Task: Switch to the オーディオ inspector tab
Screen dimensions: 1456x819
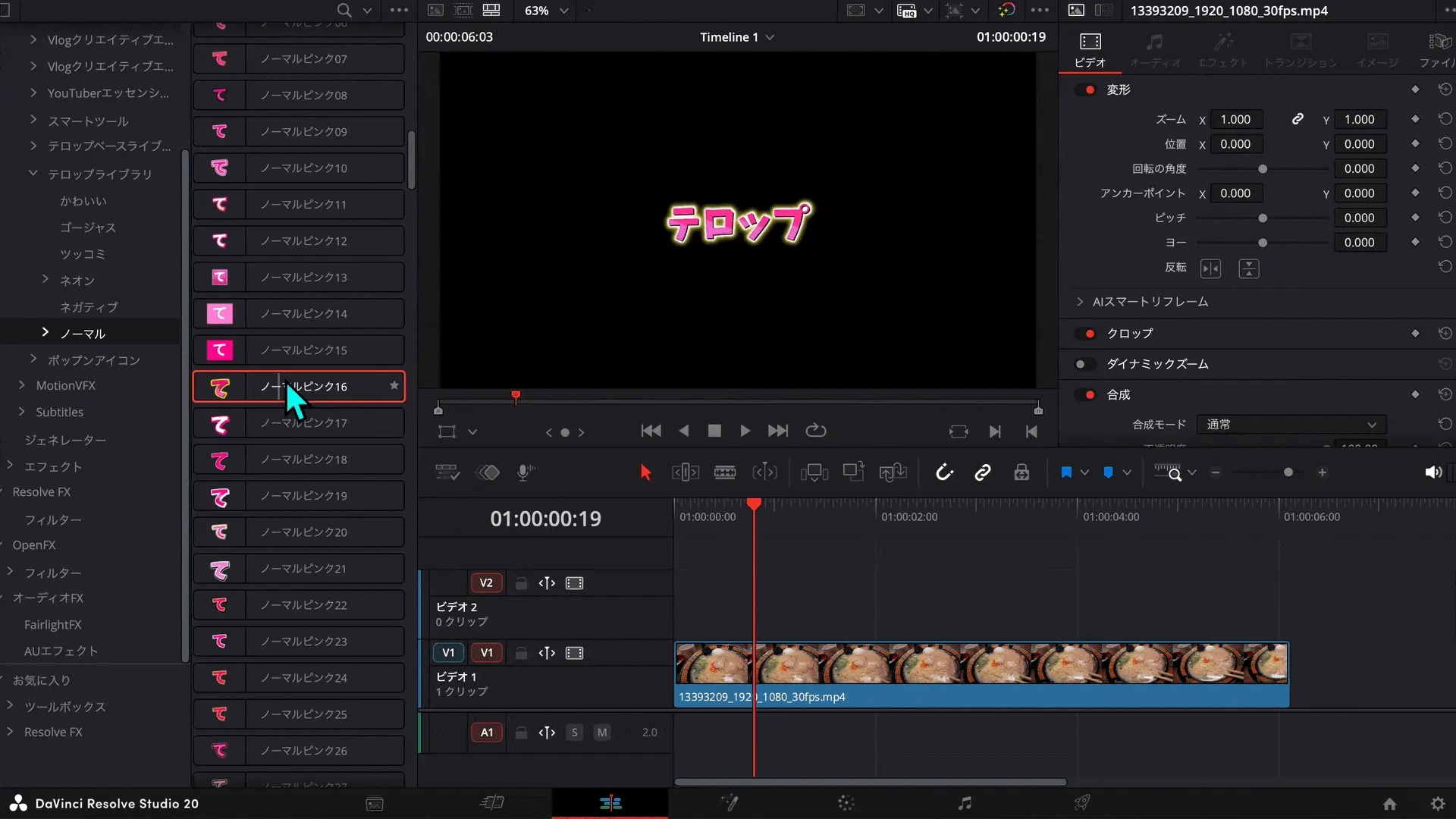Action: (x=1155, y=49)
